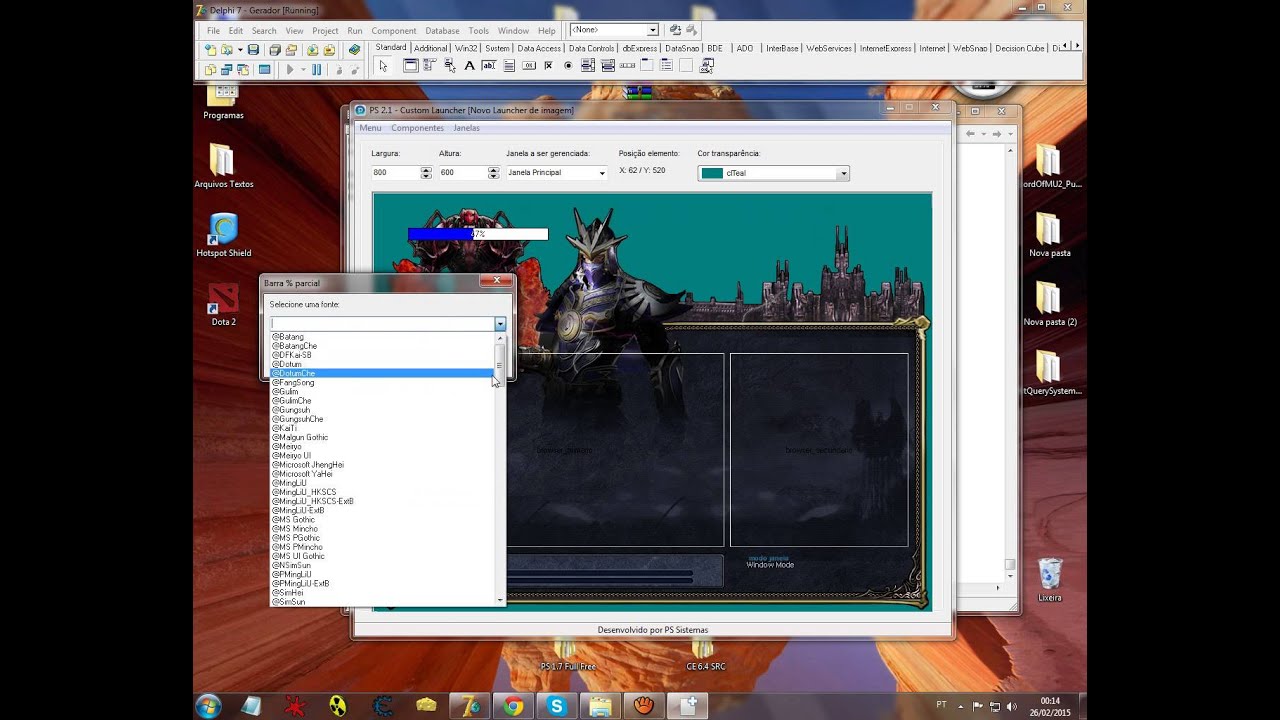Choose @Malgun Gothic from the font list
This screenshot has width=1280, height=720.
[x=384, y=437]
